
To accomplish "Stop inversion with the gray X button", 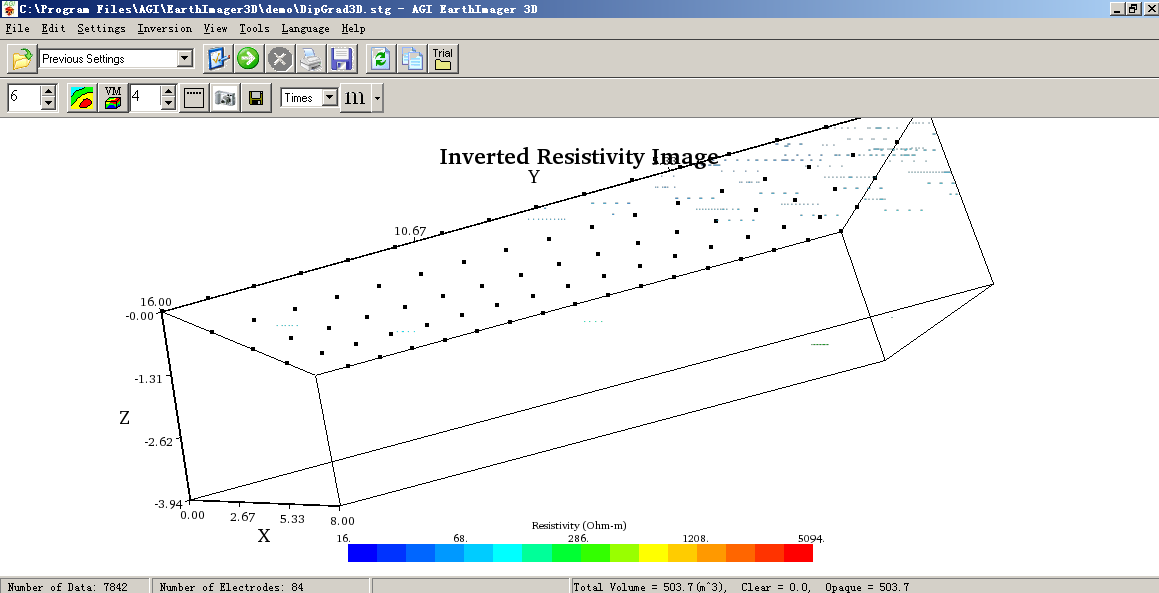I will (279, 58).
